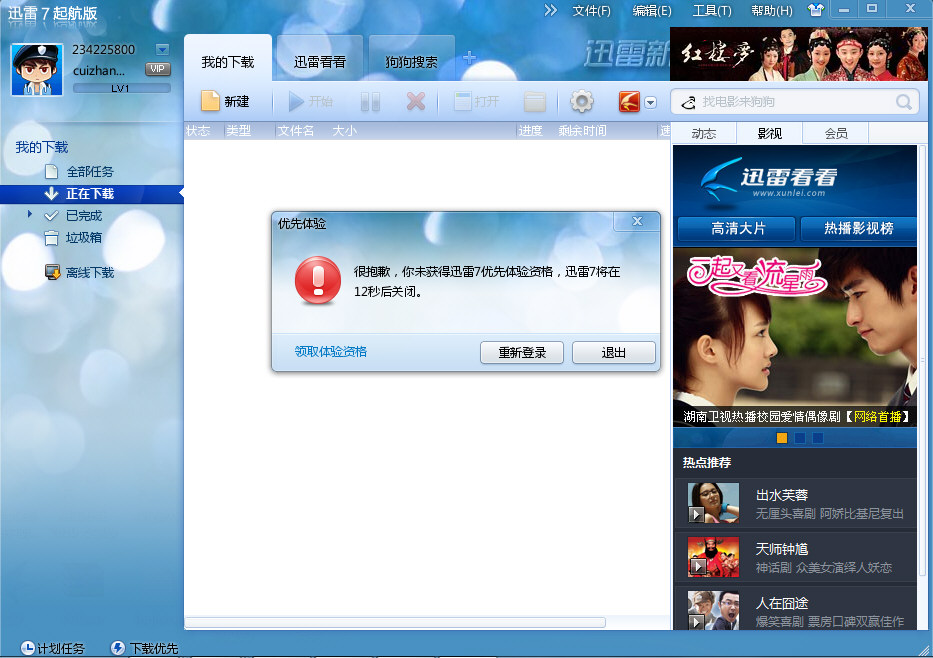This screenshot has width=933, height=658.
Task: Open the account dropdown arrow next to 234225800
Action: [162, 49]
